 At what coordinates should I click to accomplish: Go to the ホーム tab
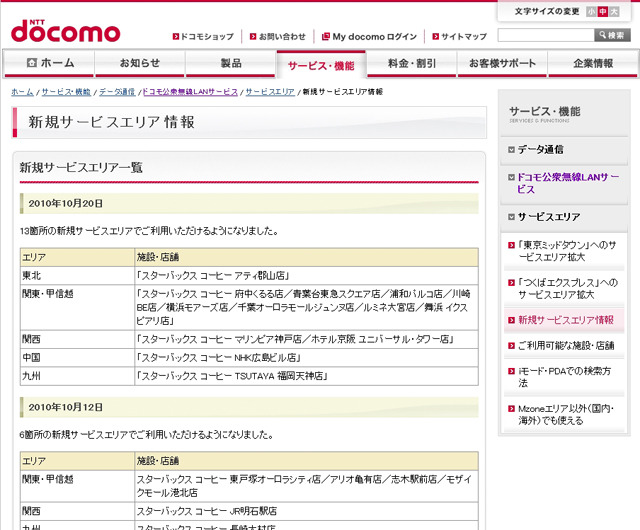tap(49, 63)
